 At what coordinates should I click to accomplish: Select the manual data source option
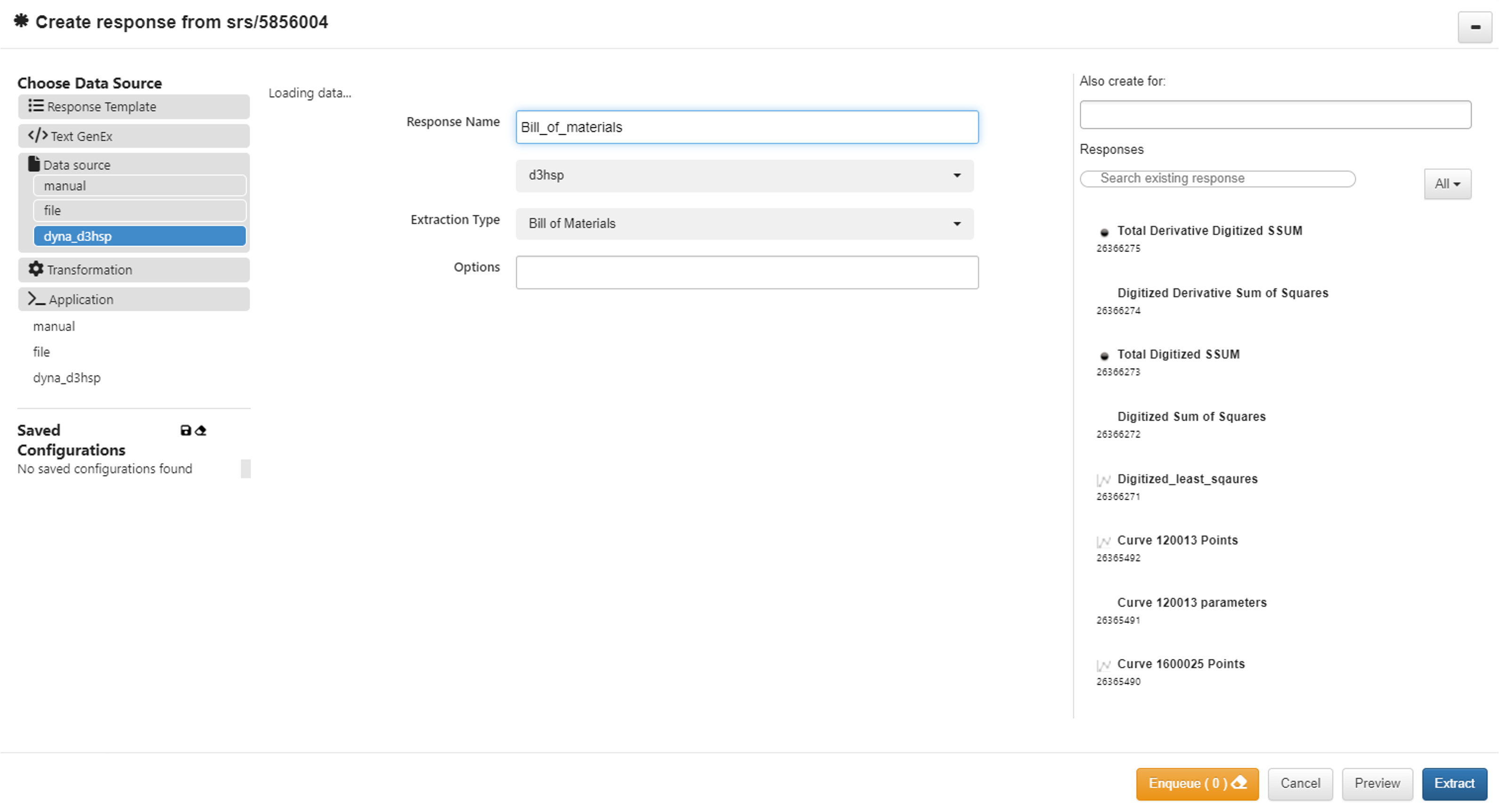click(139, 186)
